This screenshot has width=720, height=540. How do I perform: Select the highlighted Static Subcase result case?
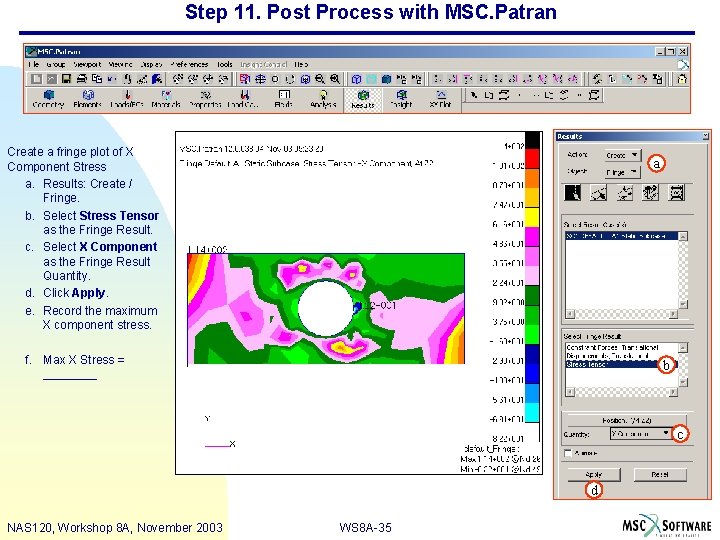621,236
